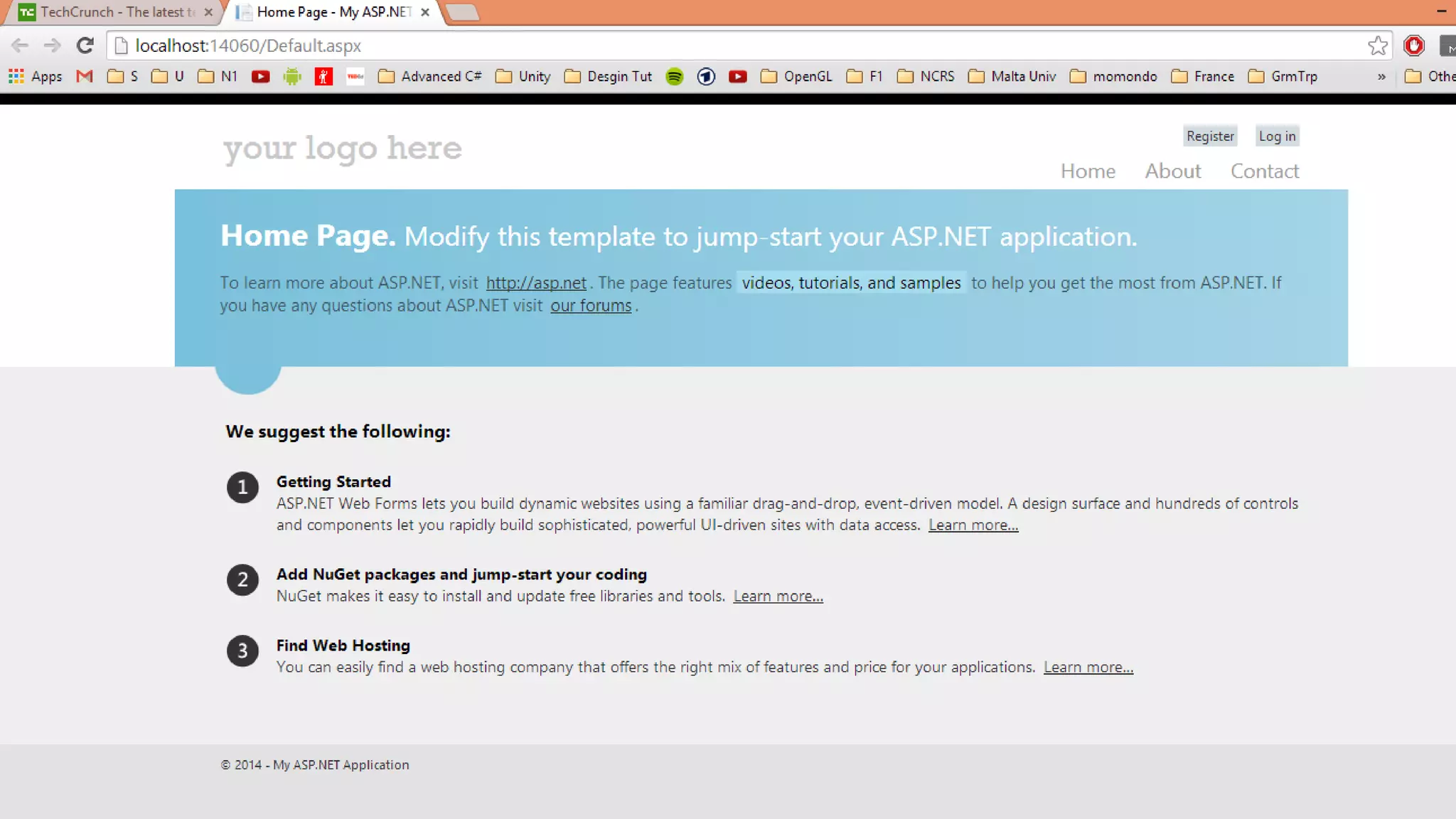Image resolution: width=1456 pixels, height=819 pixels.
Task: Click the browser reload icon
Action: (x=85, y=45)
